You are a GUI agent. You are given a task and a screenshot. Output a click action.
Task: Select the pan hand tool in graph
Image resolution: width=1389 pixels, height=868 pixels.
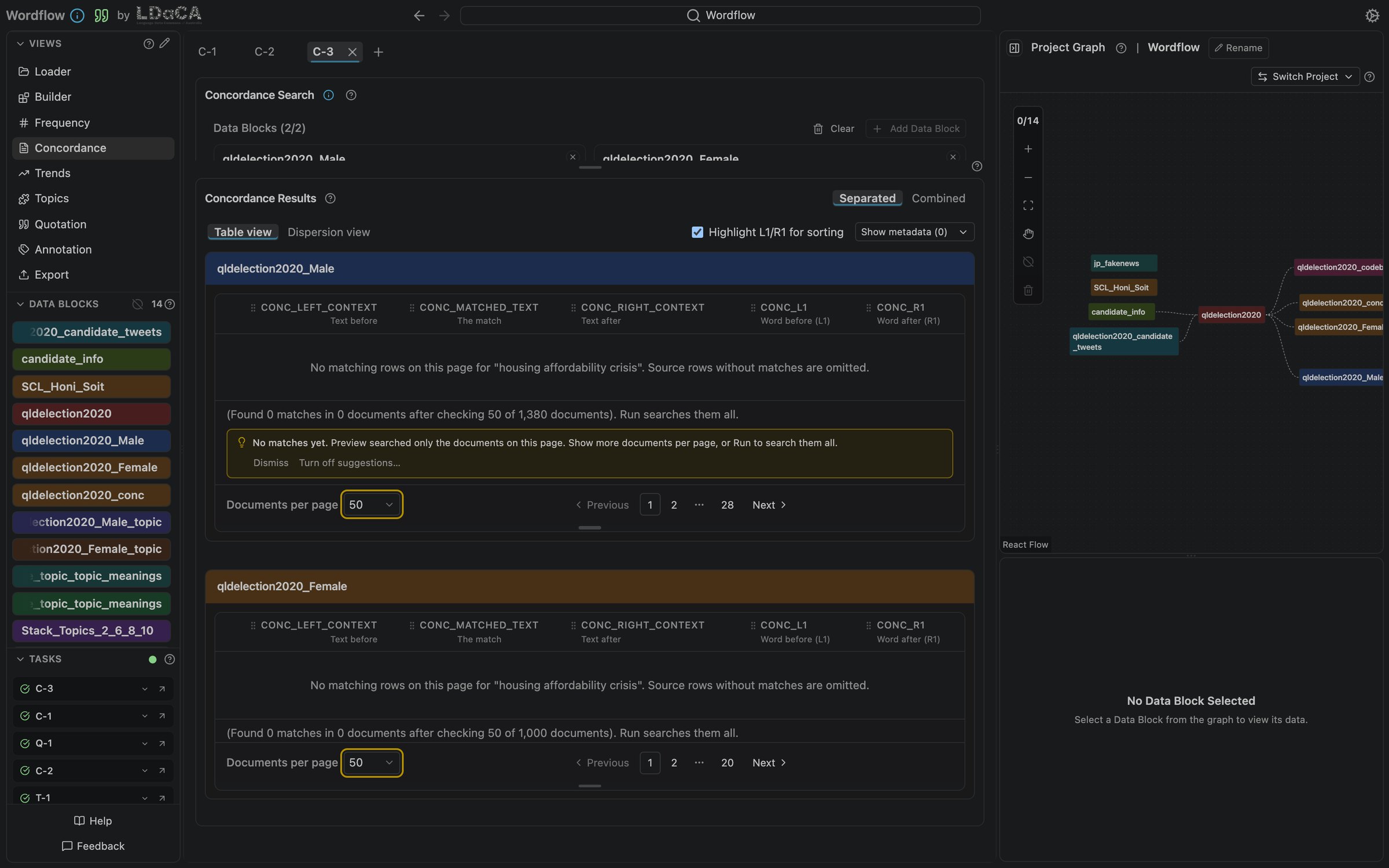1028,234
